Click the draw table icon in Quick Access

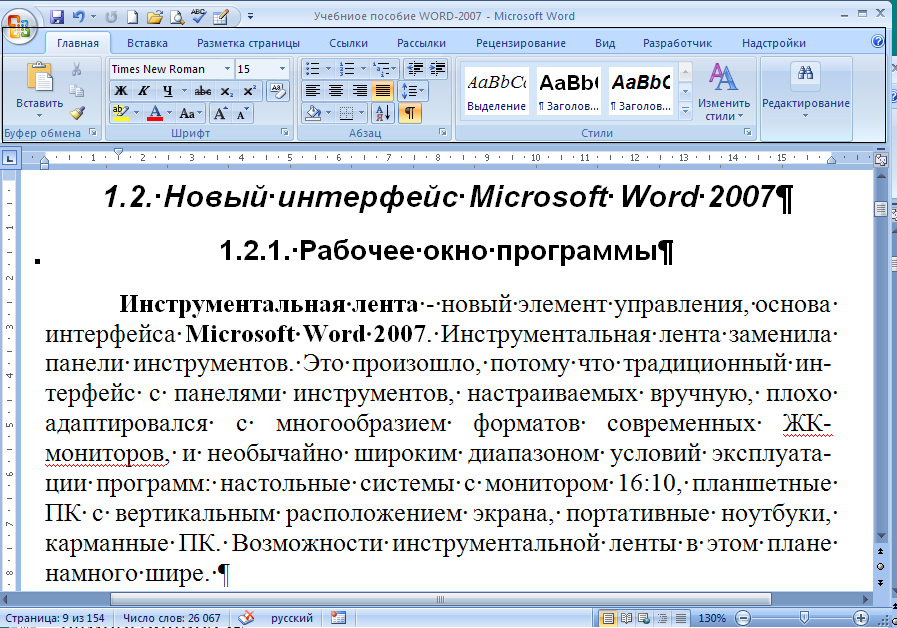click(221, 17)
